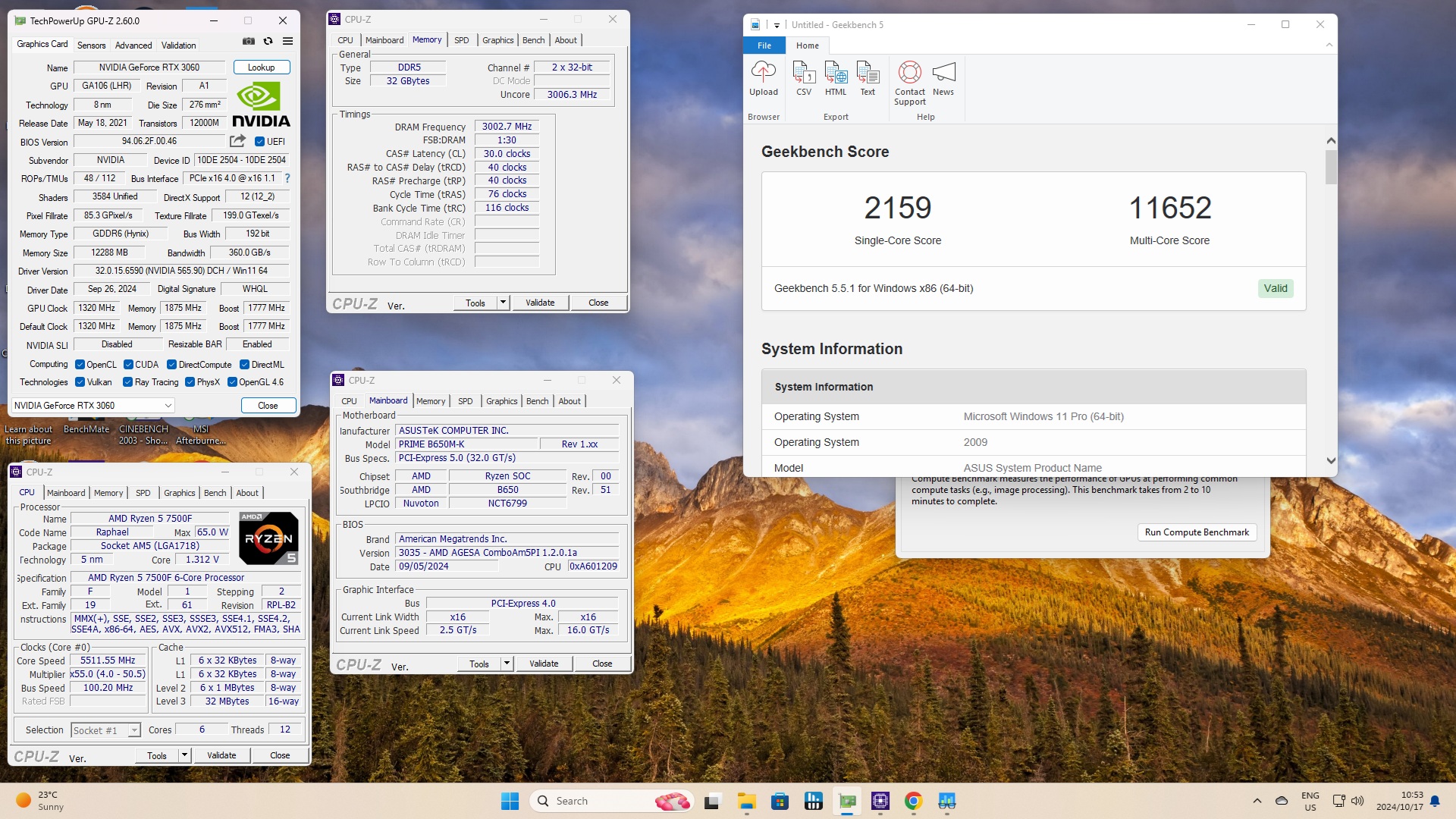Export results as CSV in Geekbench
The width and height of the screenshot is (1456, 819).
tap(804, 79)
